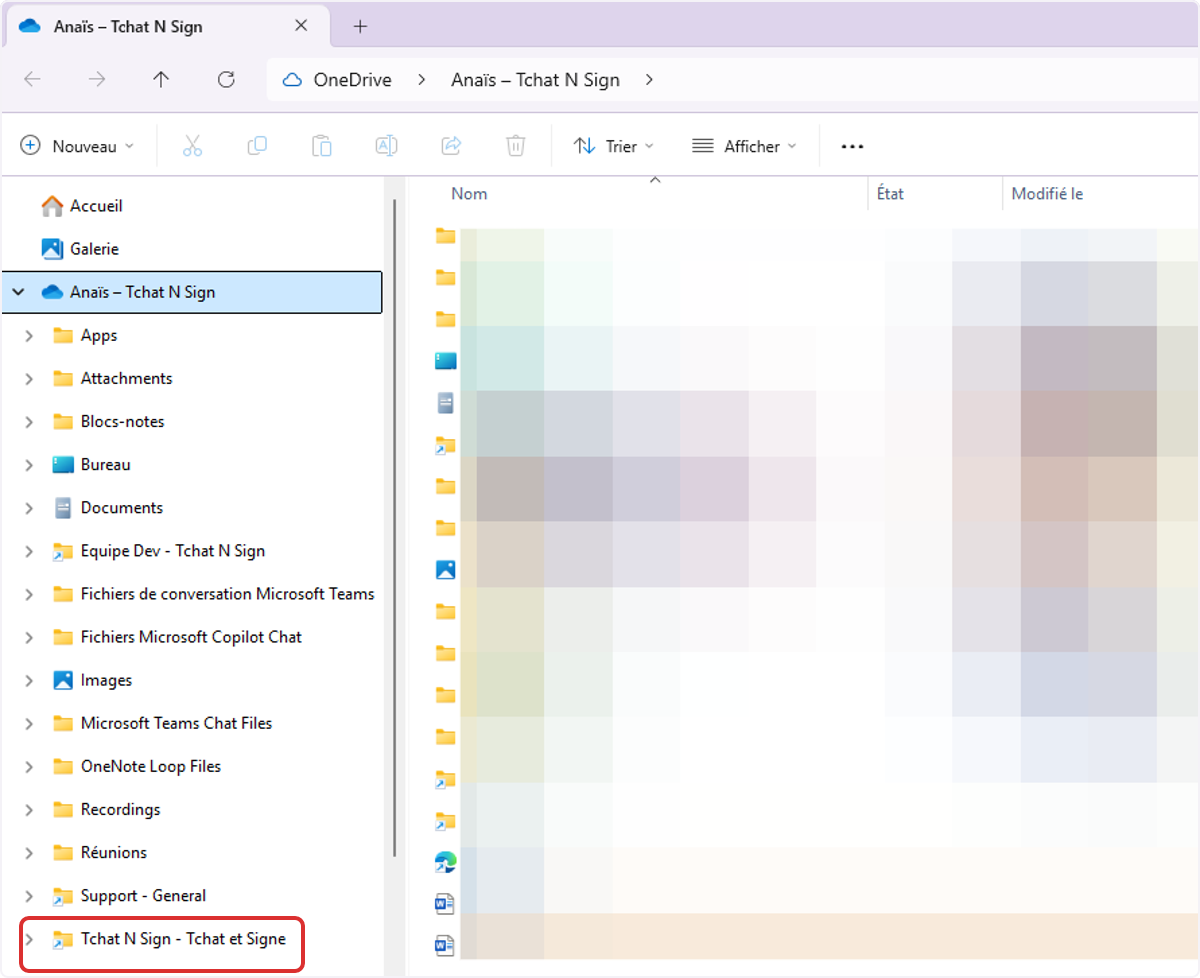
Task: Click the Support - General shortcut icon
Action: (63, 896)
